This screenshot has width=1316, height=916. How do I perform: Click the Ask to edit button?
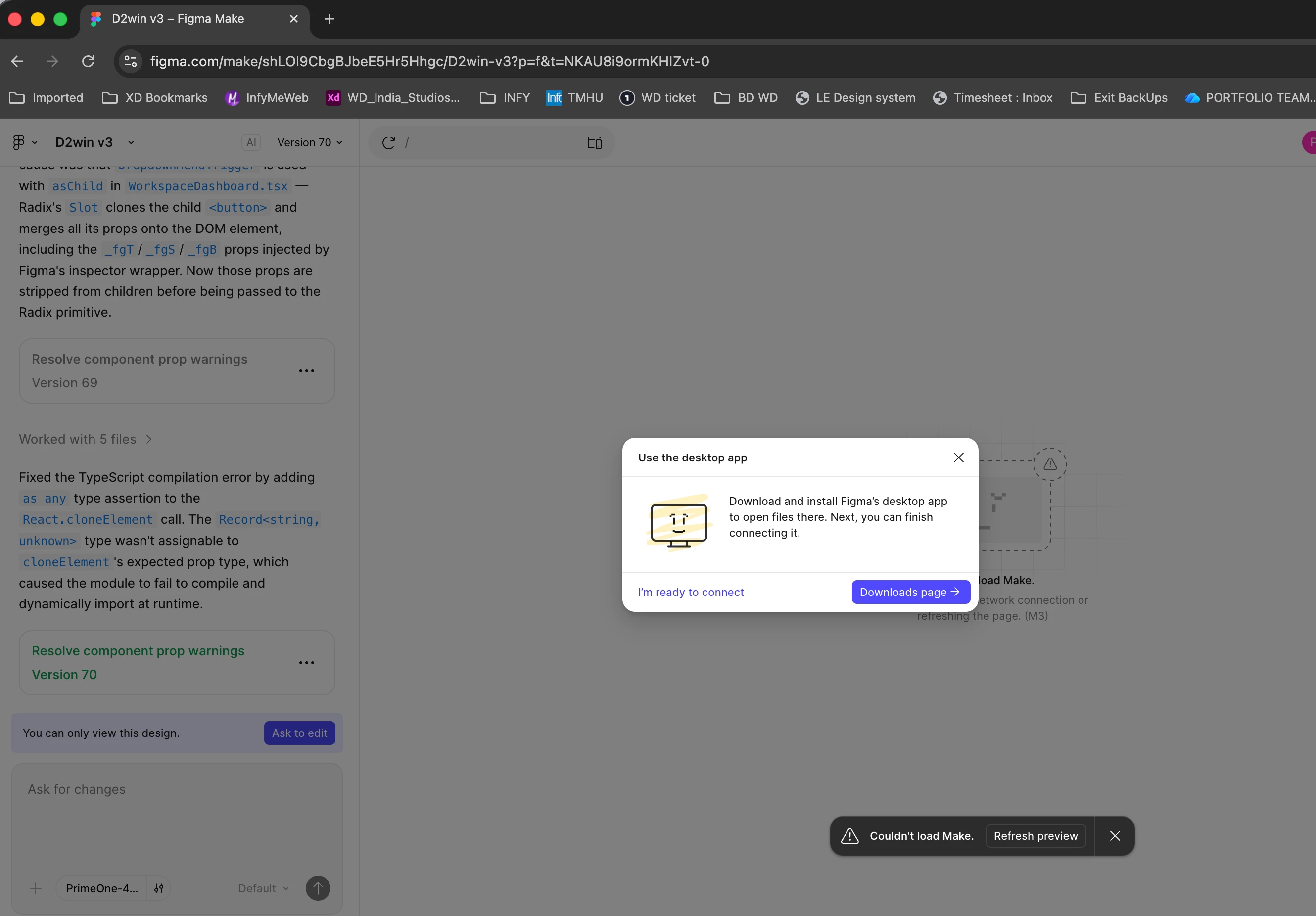pyautogui.click(x=299, y=733)
